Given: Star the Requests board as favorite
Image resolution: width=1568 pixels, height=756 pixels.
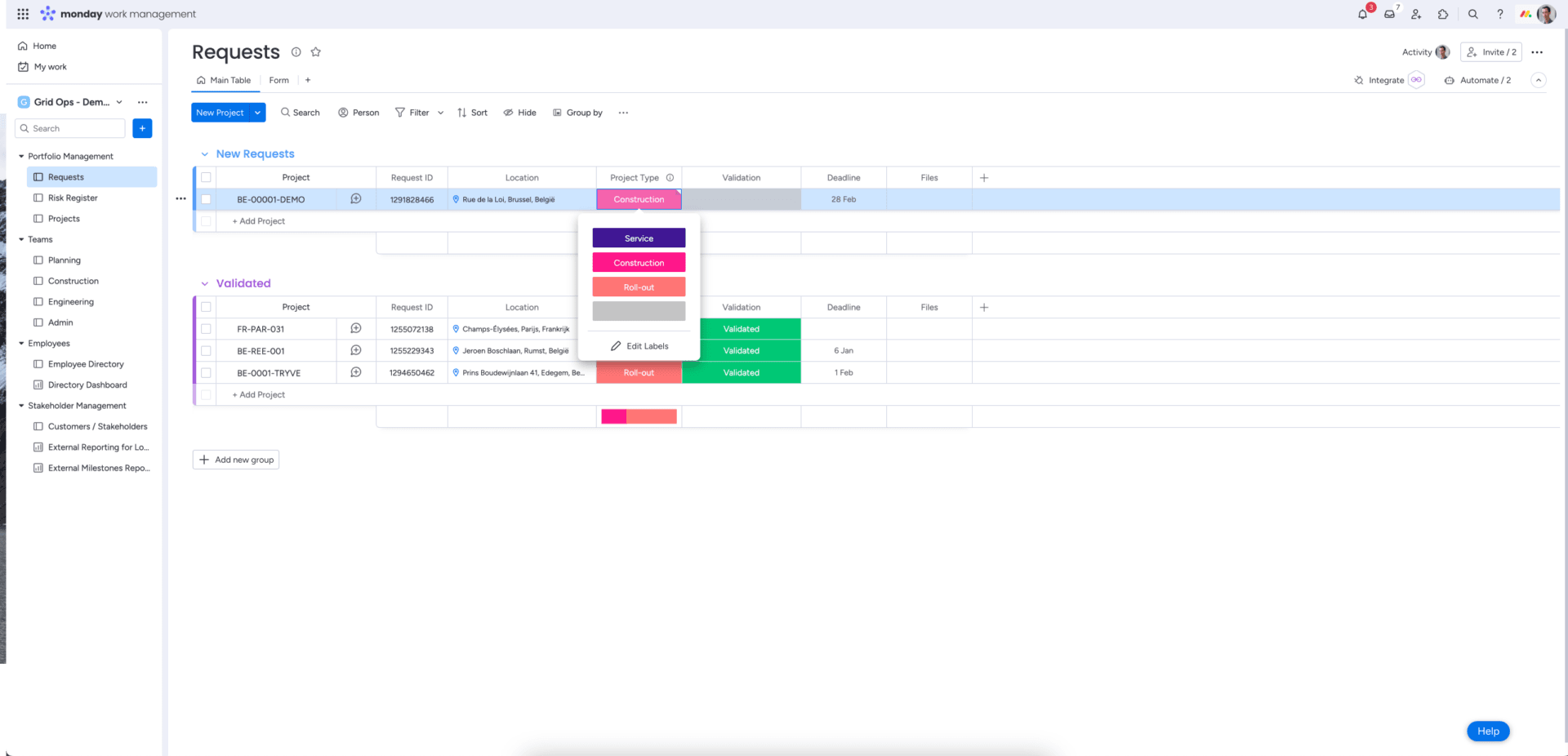Looking at the screenshot, I should [316, 52].
